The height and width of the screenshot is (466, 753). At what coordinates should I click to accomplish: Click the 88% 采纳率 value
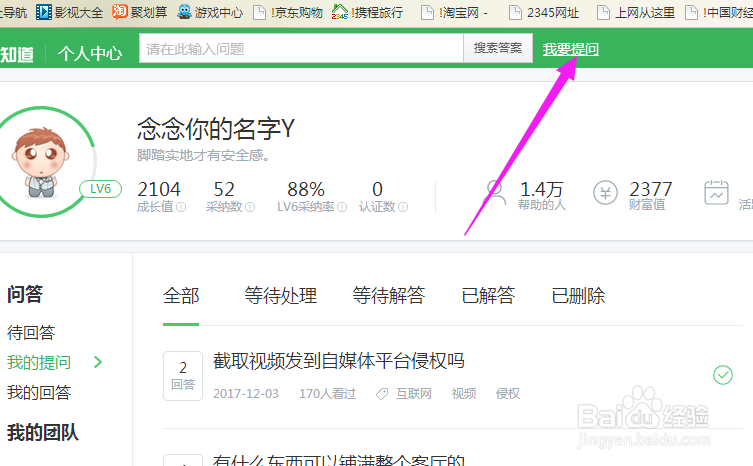click(306, 189)
